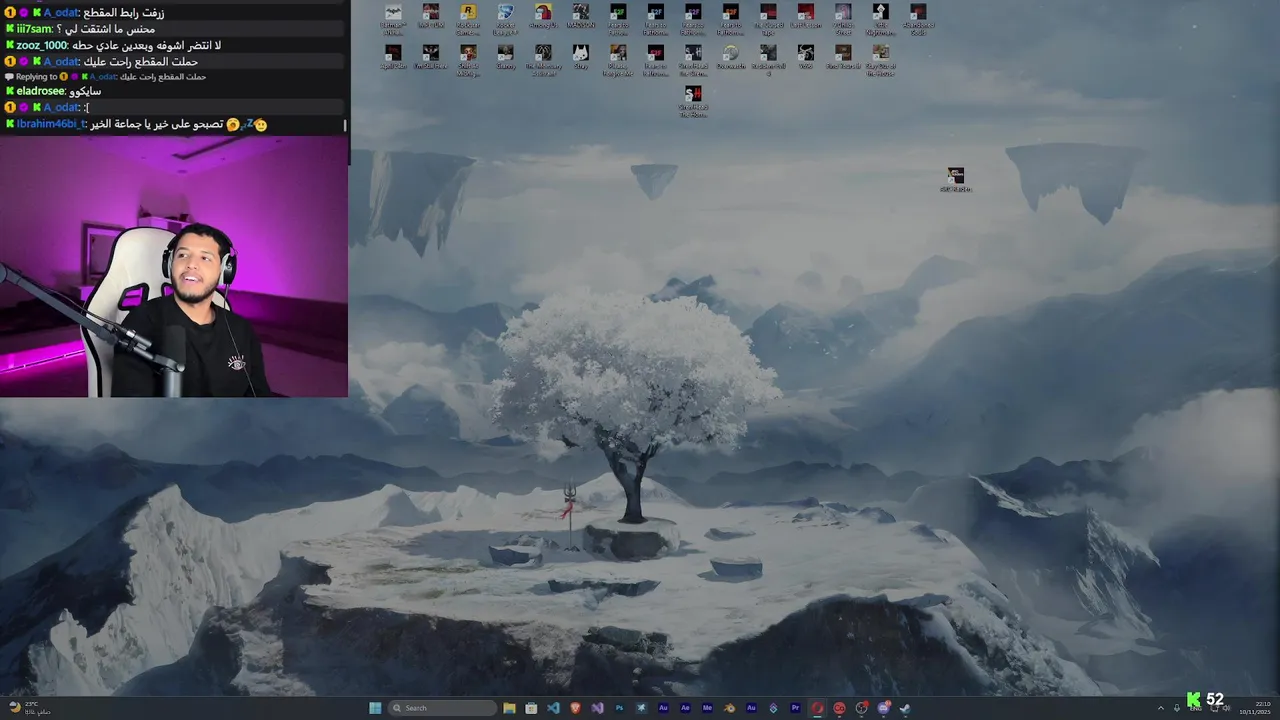This screenshot has height=720, width=1280.
Task: Select the Find Yourself desktop icon
Action: 843,57
